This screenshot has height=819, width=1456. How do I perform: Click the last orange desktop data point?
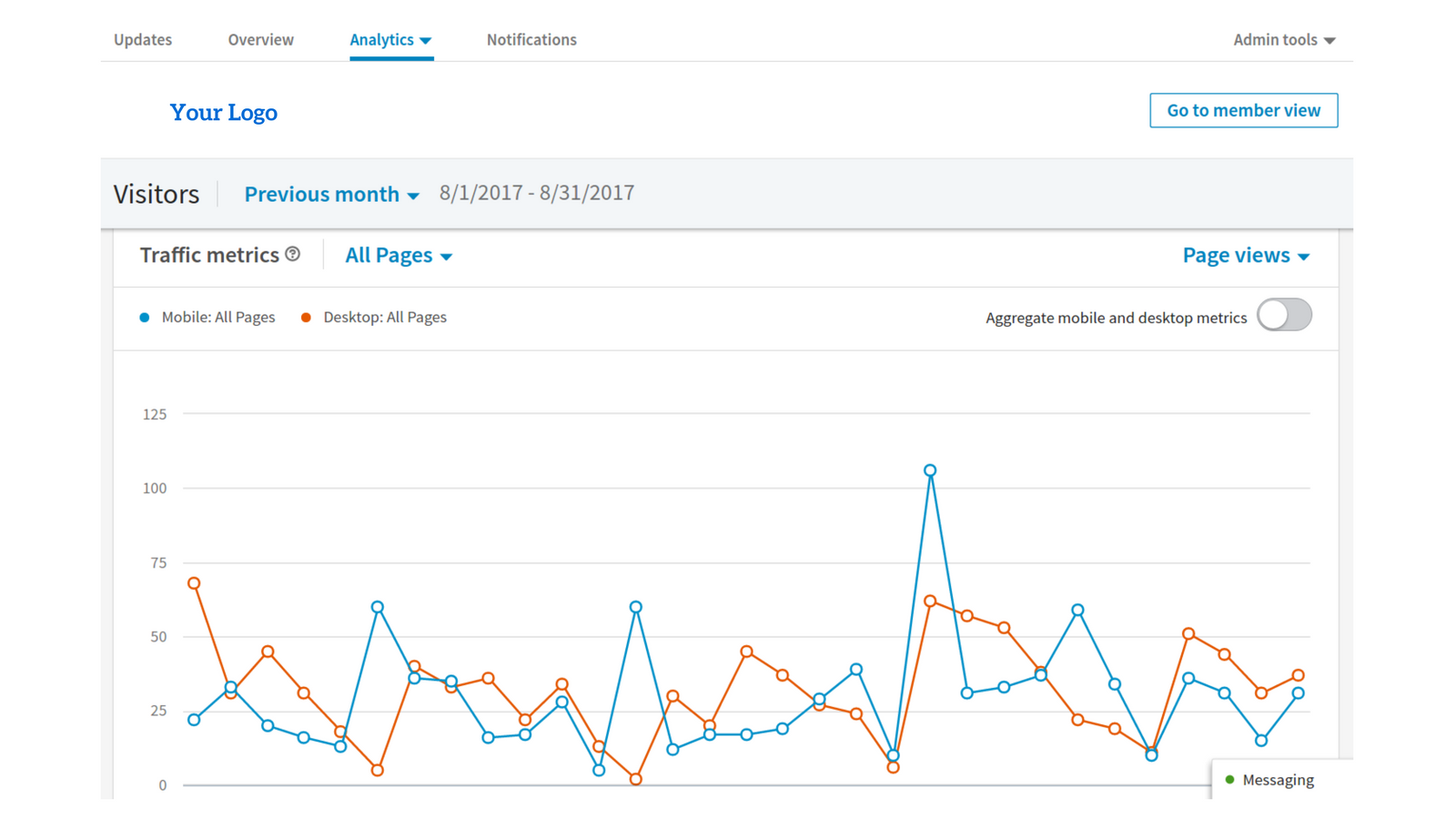[1299, 675]
